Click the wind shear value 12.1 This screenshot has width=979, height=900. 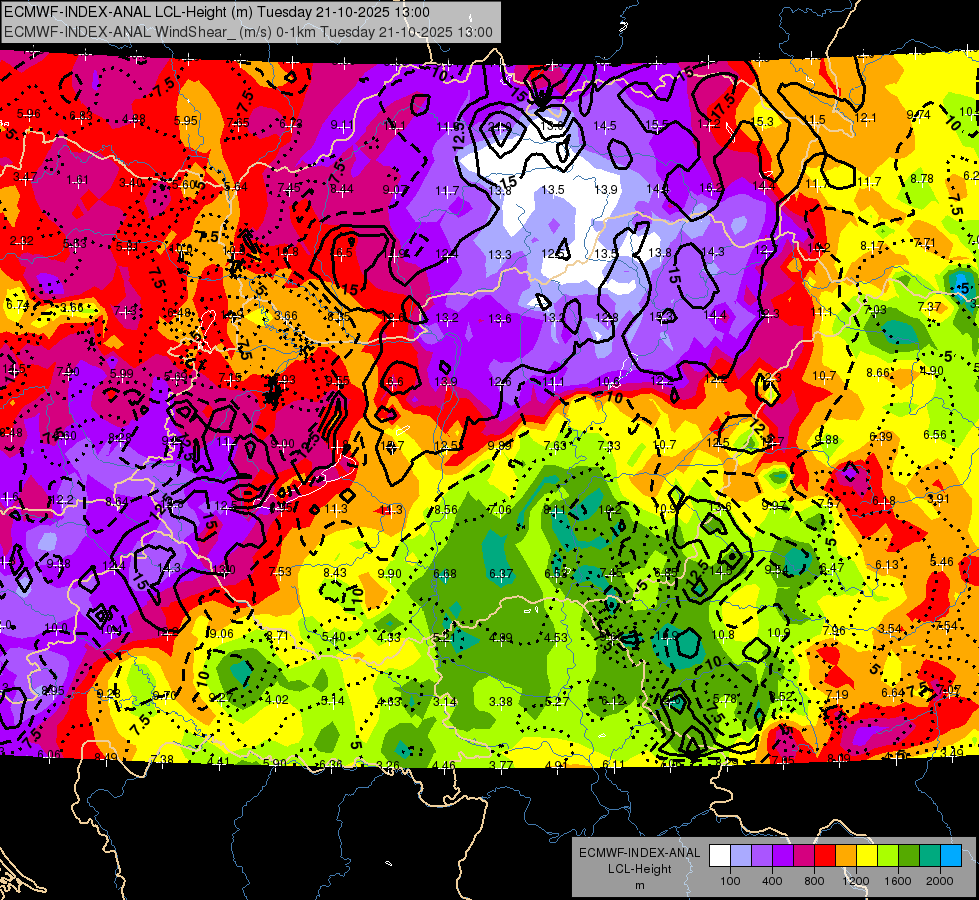coord(865,118)
